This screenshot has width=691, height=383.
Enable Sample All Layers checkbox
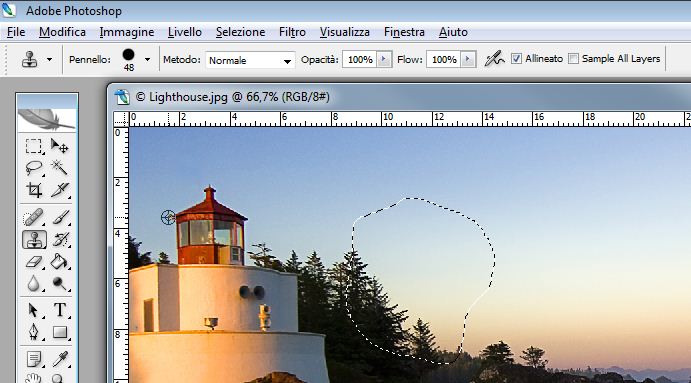click(573, 59)
